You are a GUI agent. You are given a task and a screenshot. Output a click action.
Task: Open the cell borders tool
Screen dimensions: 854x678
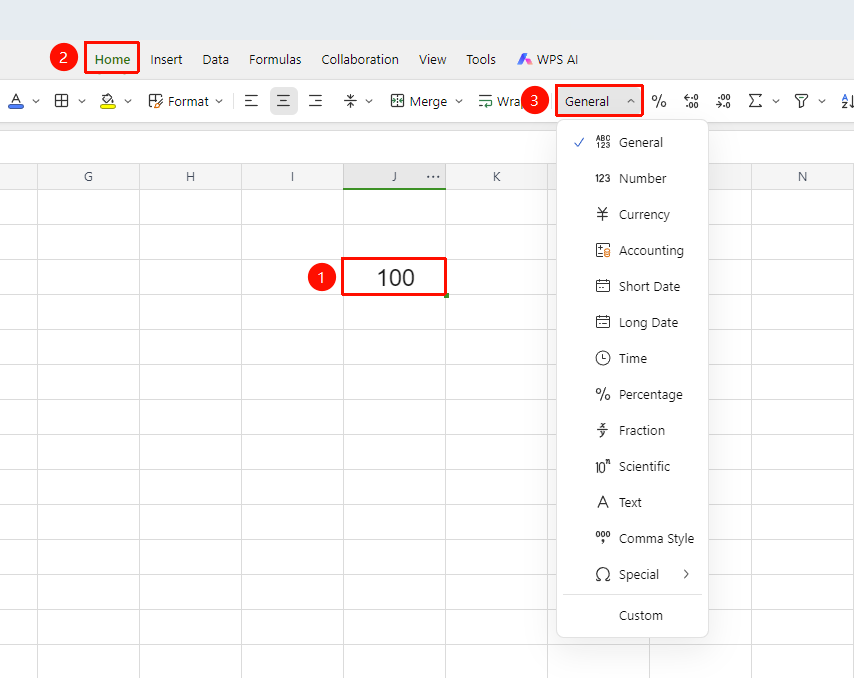[x=62, y=101]
